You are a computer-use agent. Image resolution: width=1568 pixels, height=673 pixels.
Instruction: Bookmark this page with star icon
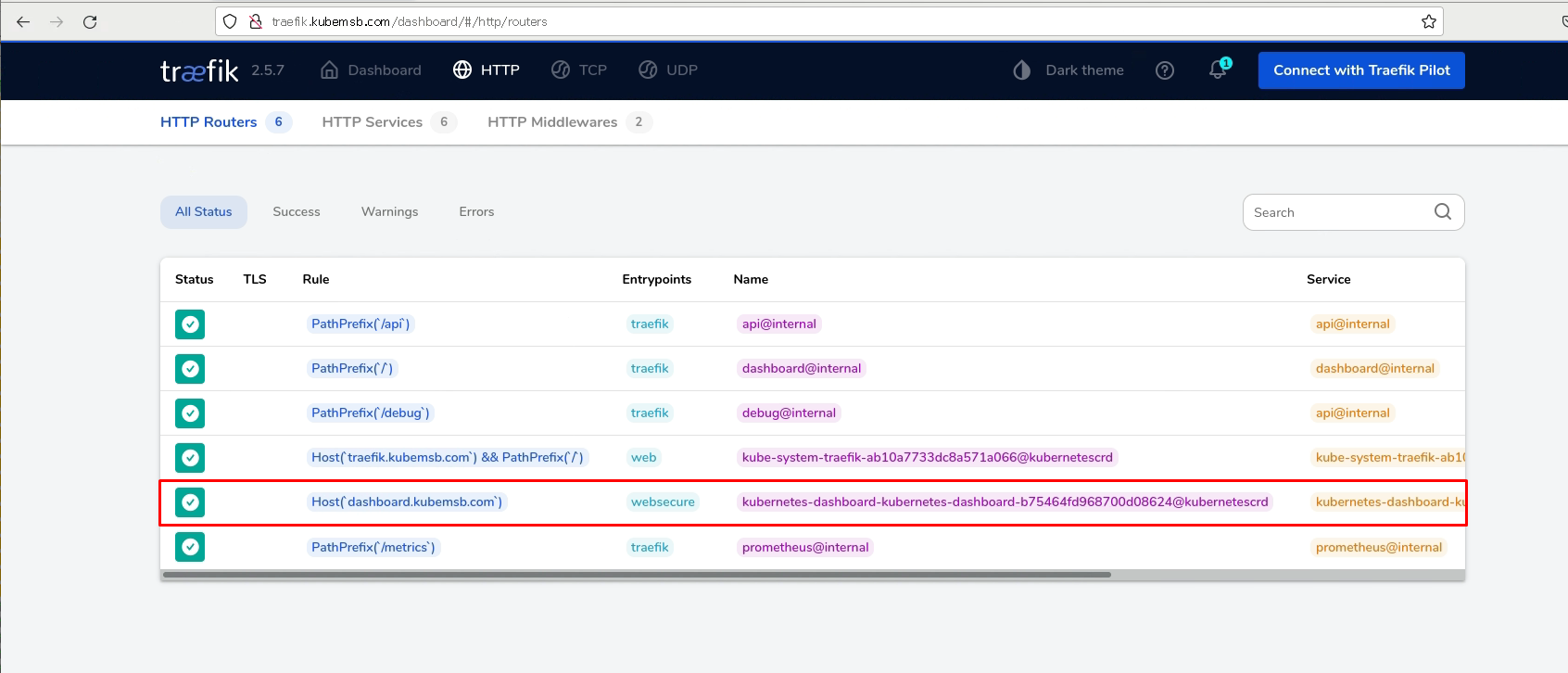pyautogui.click(x=1429, y=21)
